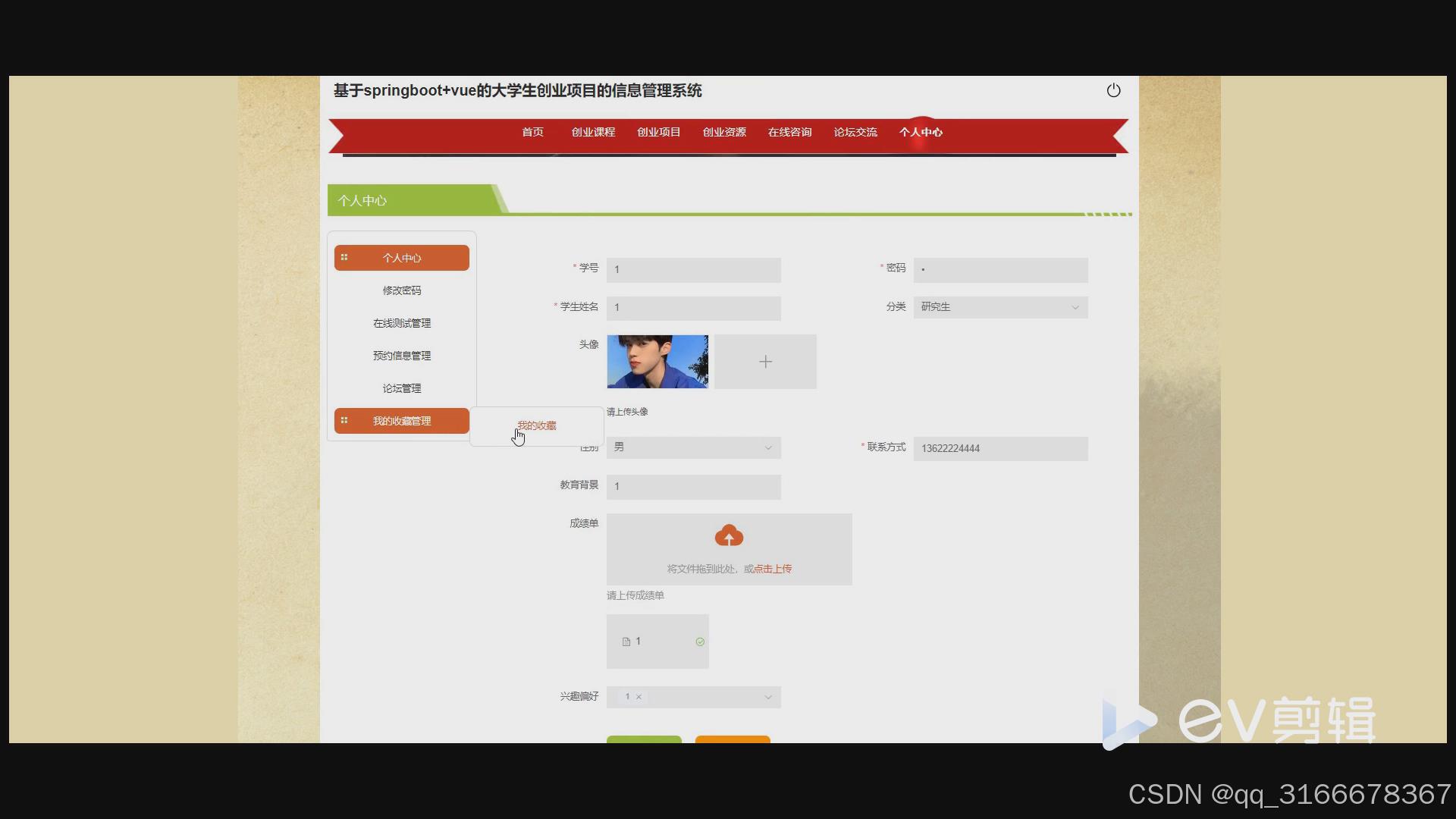Expand the 兴趣偏好 multi-select dropdown arrow

tap(767, 697)
